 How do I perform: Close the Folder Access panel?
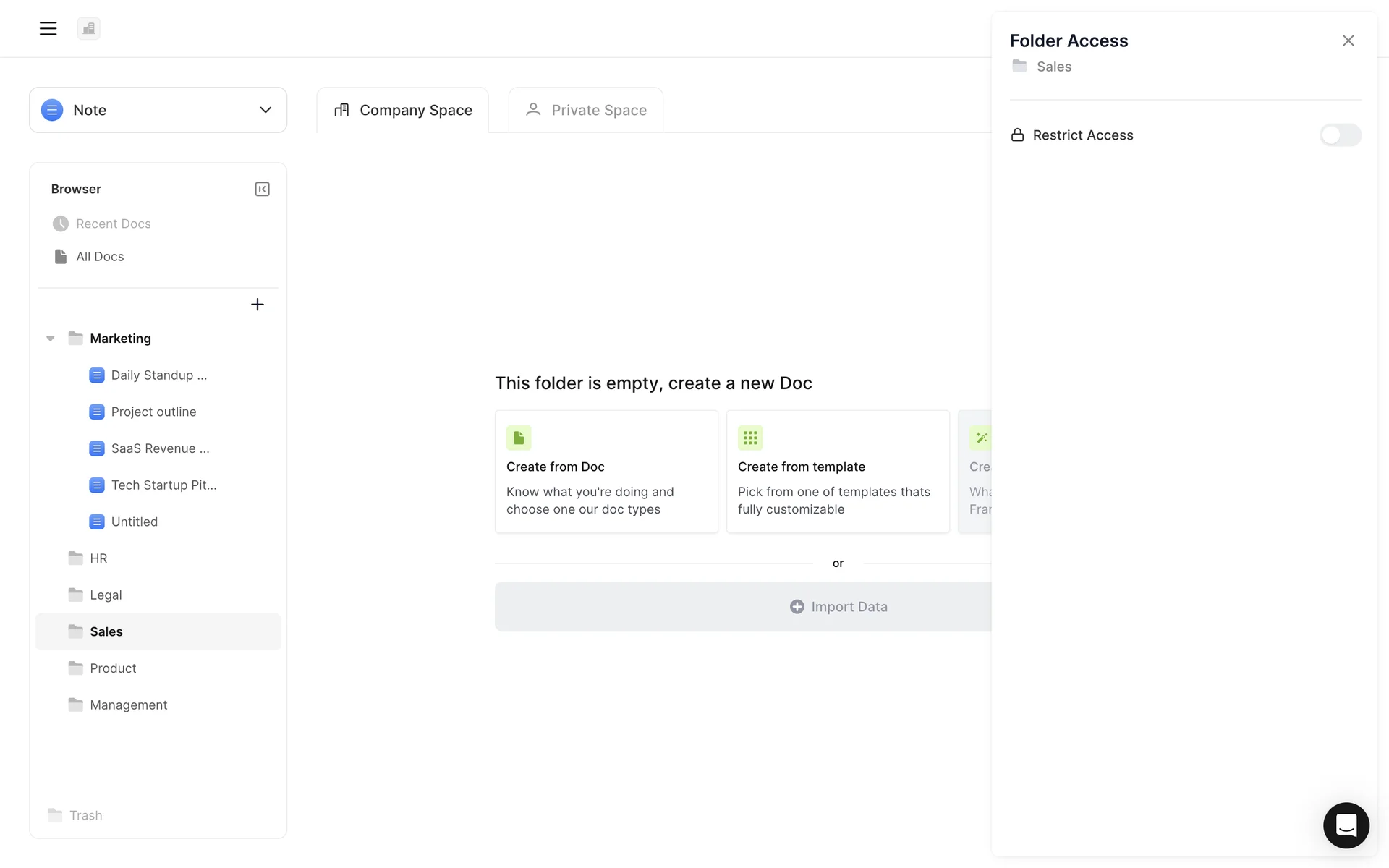click(1348, 41)
